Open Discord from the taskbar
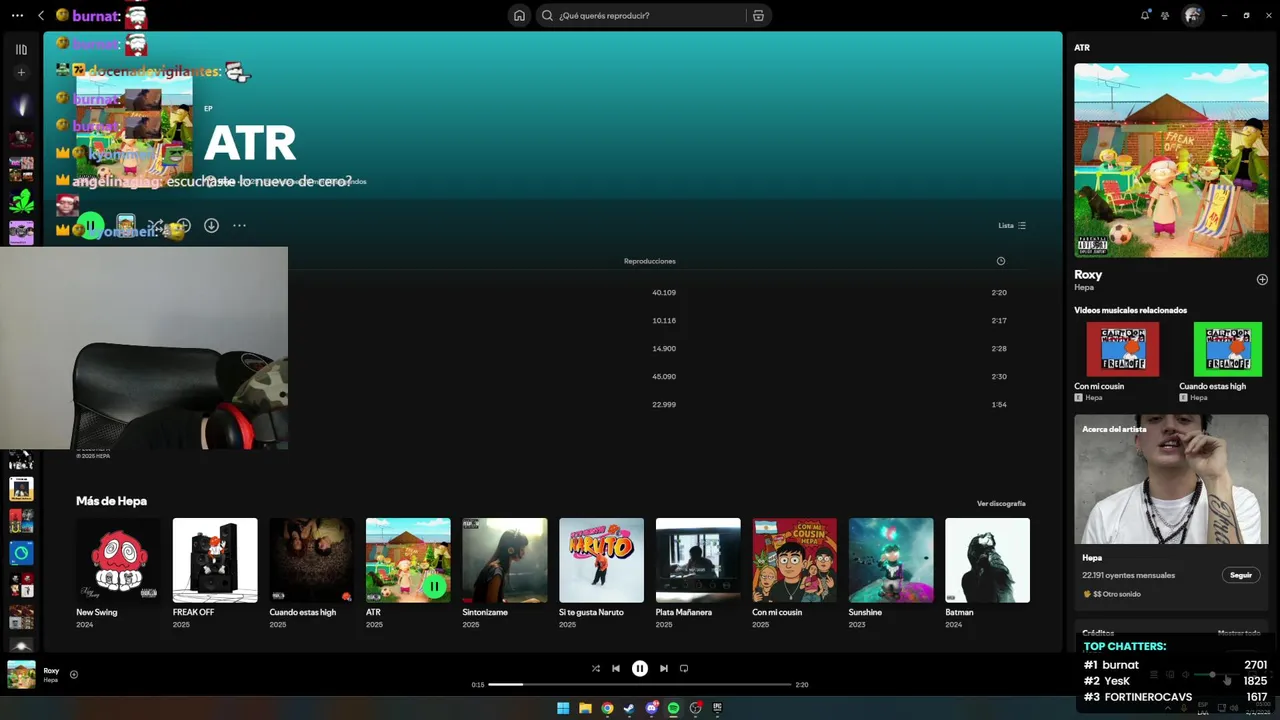Viewport: 1280px width, 720px height. click(x=652, y=708)
